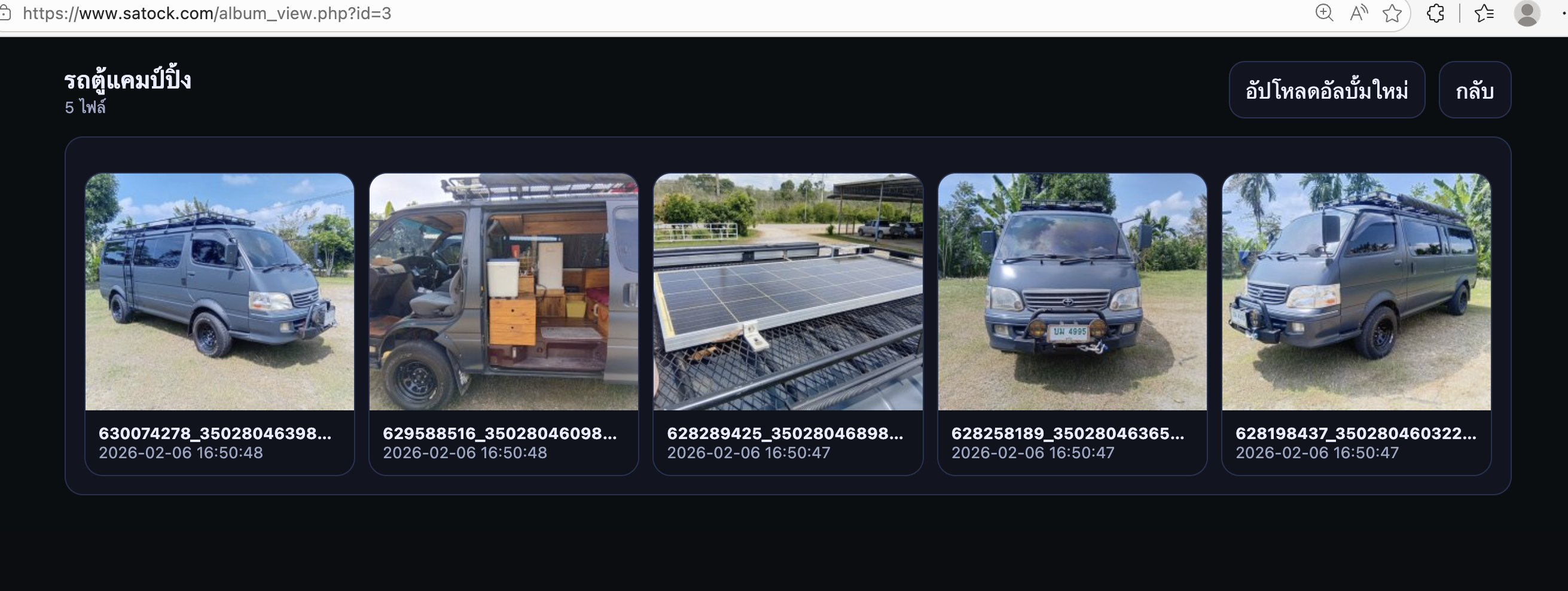Add page to favorites with star icon
The height and width of the screenshot is (591, 1568).
[1392, 13]
